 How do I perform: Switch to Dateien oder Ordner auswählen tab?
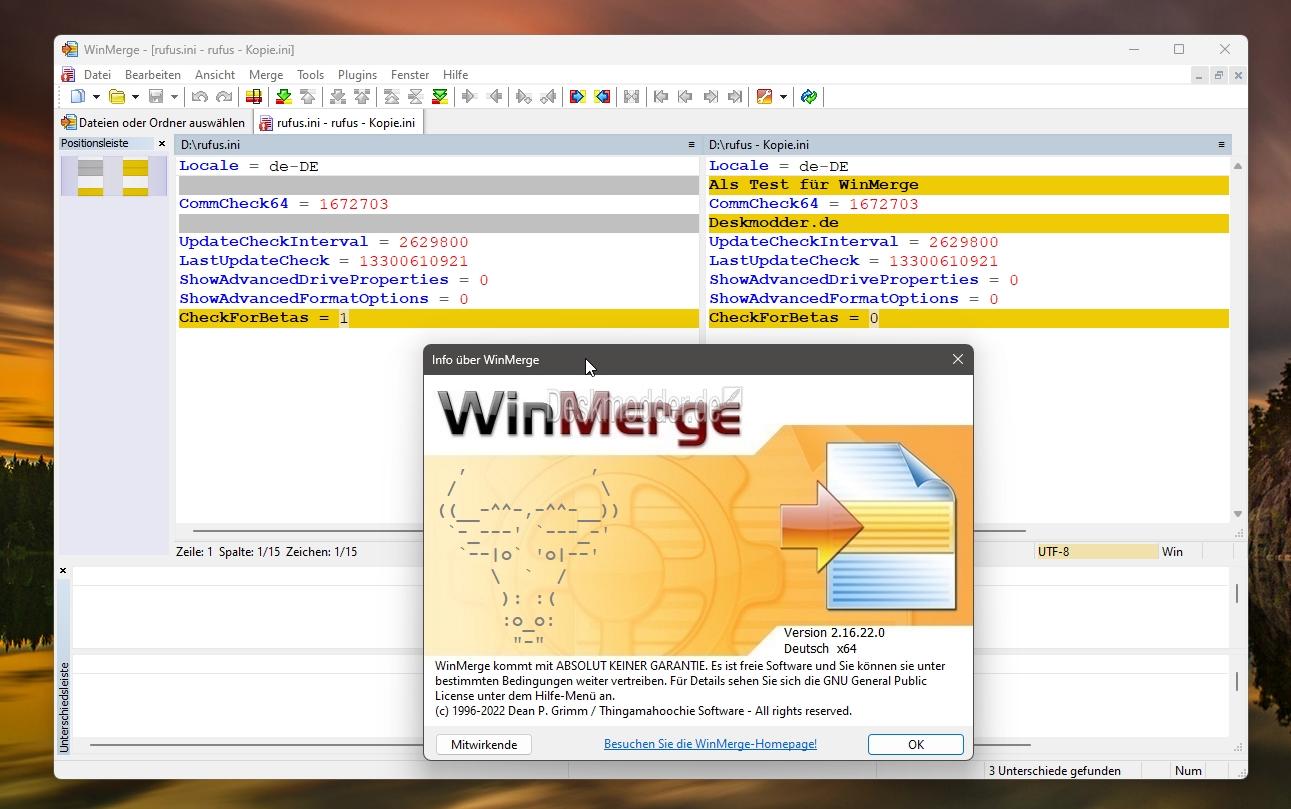[x=153, y=123]
